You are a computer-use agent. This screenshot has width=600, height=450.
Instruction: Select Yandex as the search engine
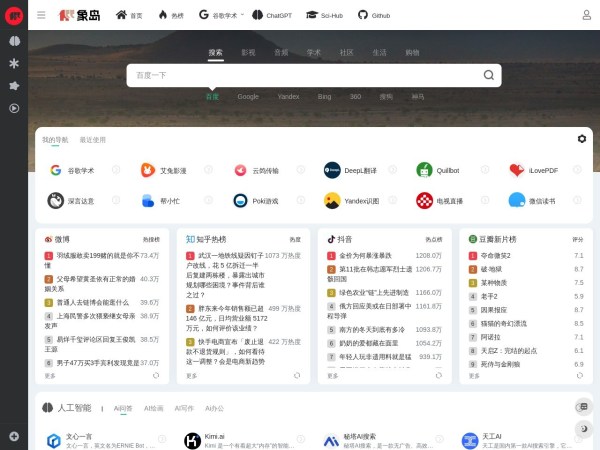pos(288,97)
